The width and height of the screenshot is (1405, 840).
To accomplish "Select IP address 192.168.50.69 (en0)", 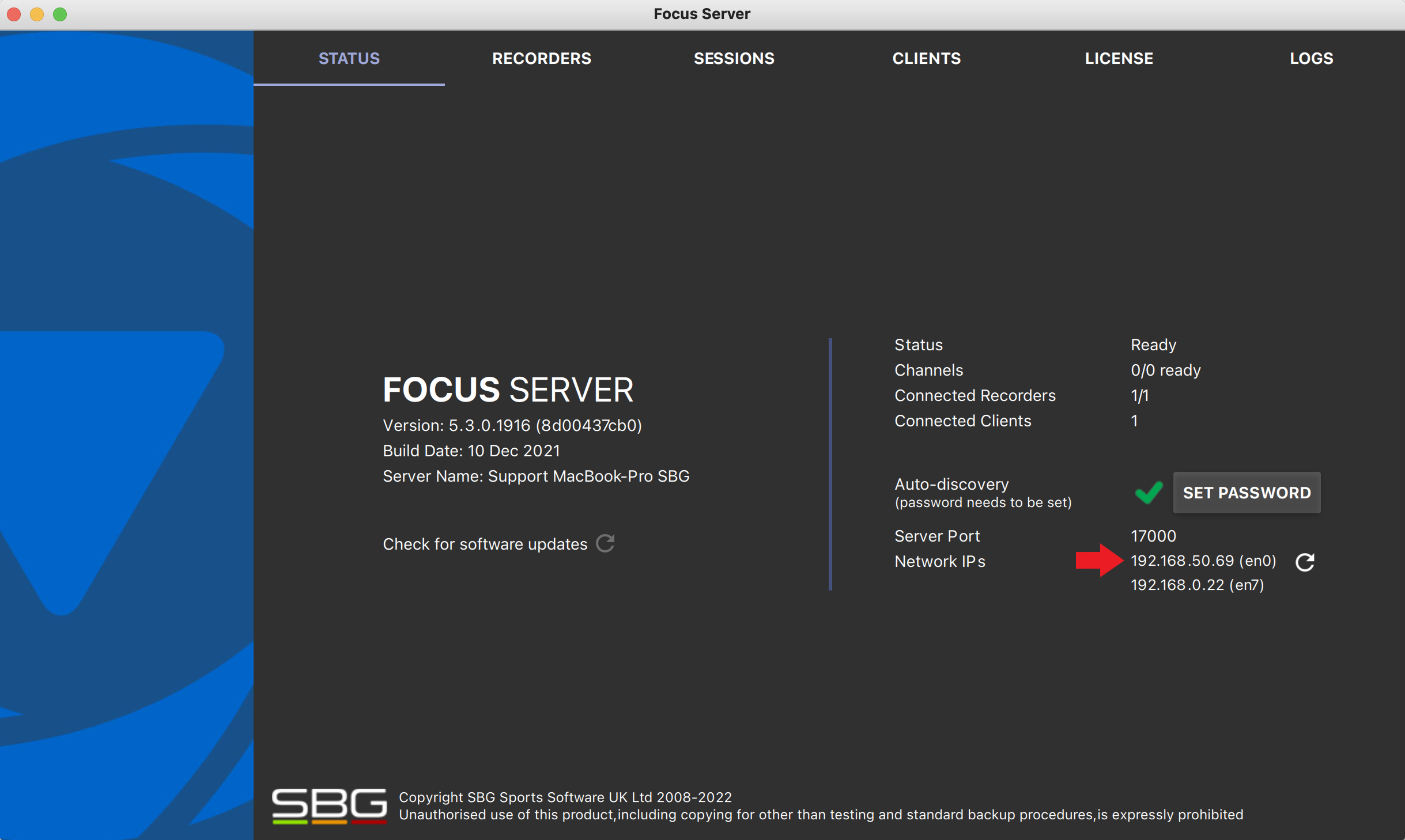I will point(1203,561).
